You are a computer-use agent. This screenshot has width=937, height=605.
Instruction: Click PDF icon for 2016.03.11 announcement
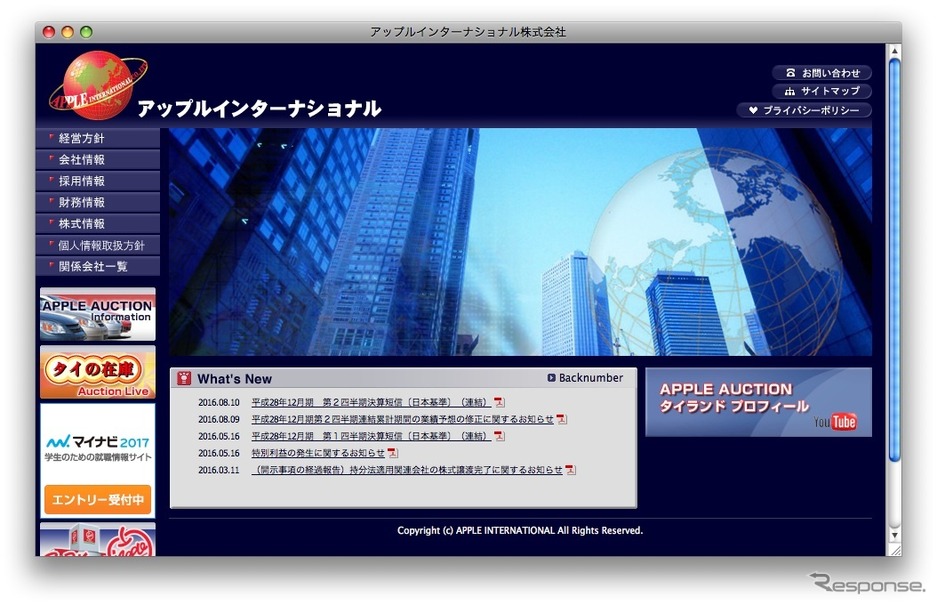pos(570,469)
